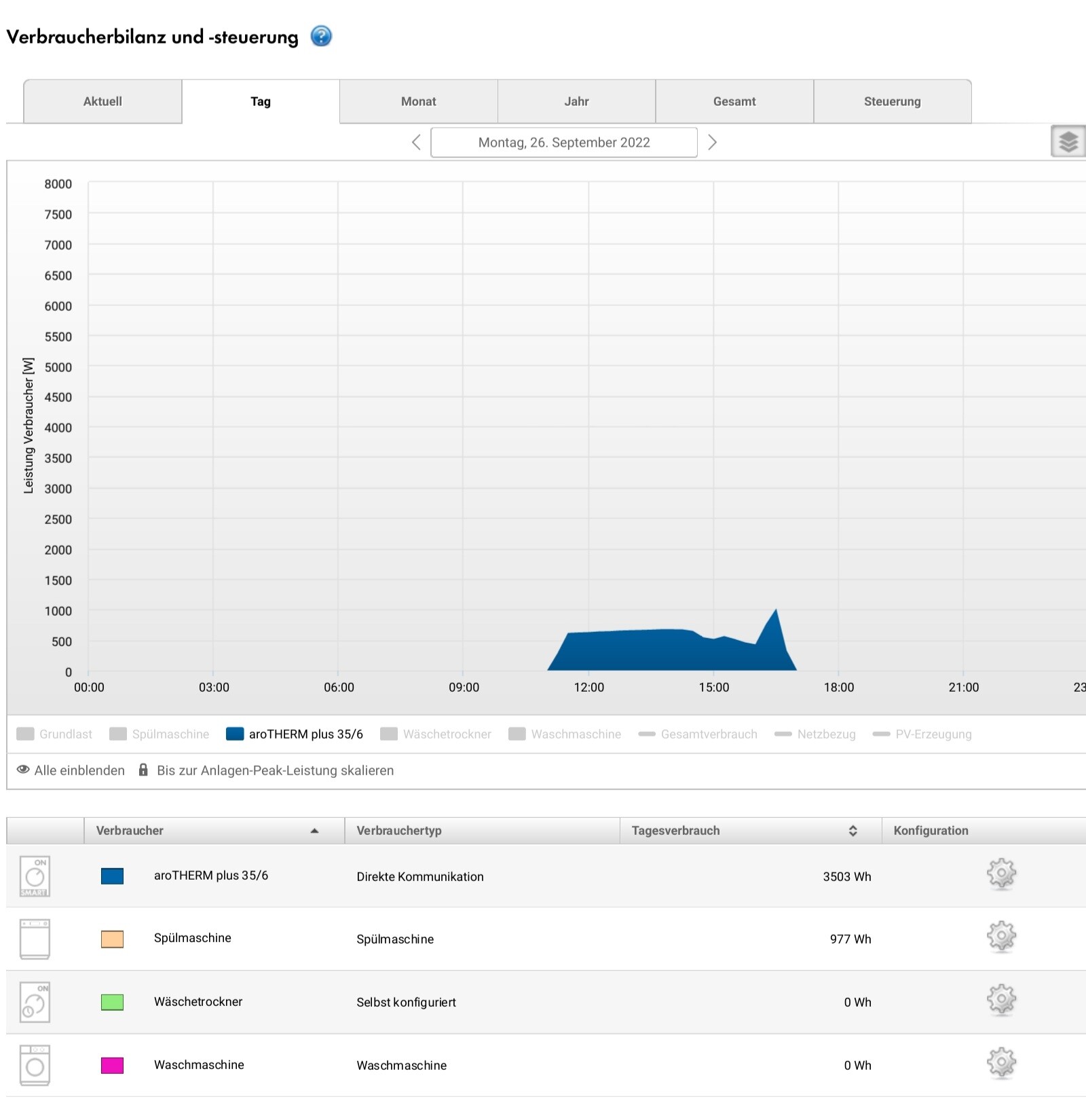Show all series with Alle einblenden
Image resolution: width=1086 pixels, height=1120 pixels.
point(71,770)
